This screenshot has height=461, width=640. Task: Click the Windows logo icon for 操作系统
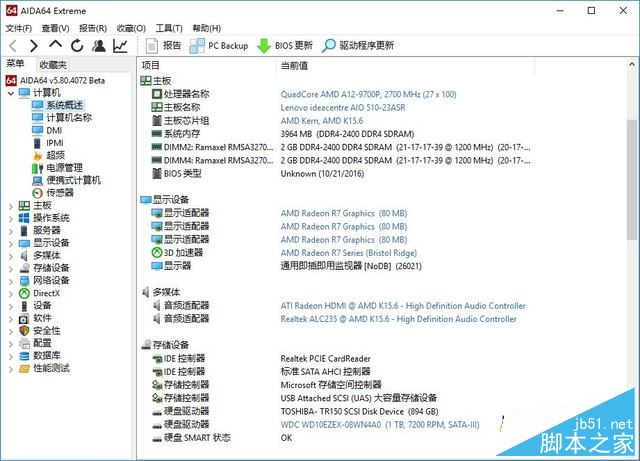click(x=24, y=218)
